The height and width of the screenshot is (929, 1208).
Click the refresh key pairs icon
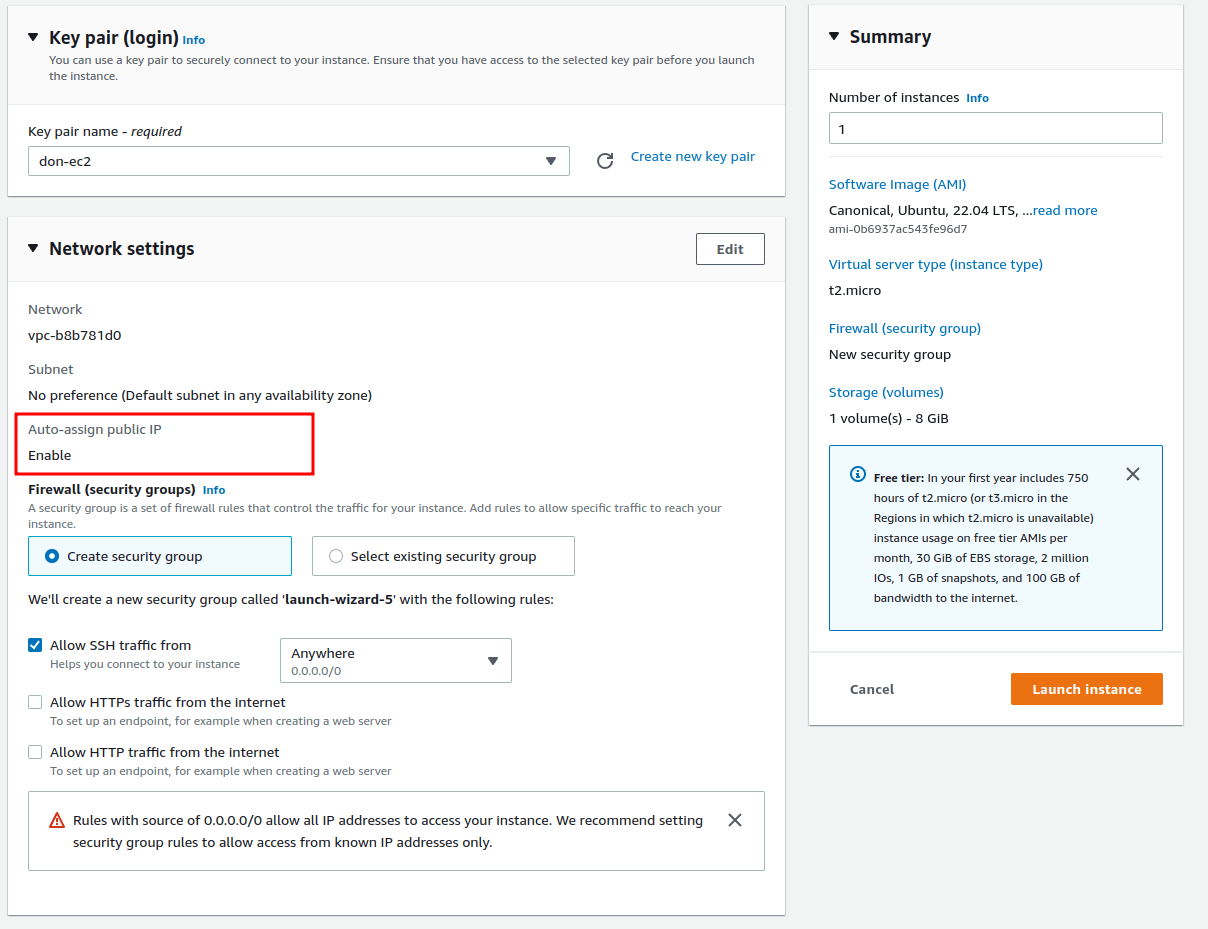pyautogui.click(x=605, y=161)
